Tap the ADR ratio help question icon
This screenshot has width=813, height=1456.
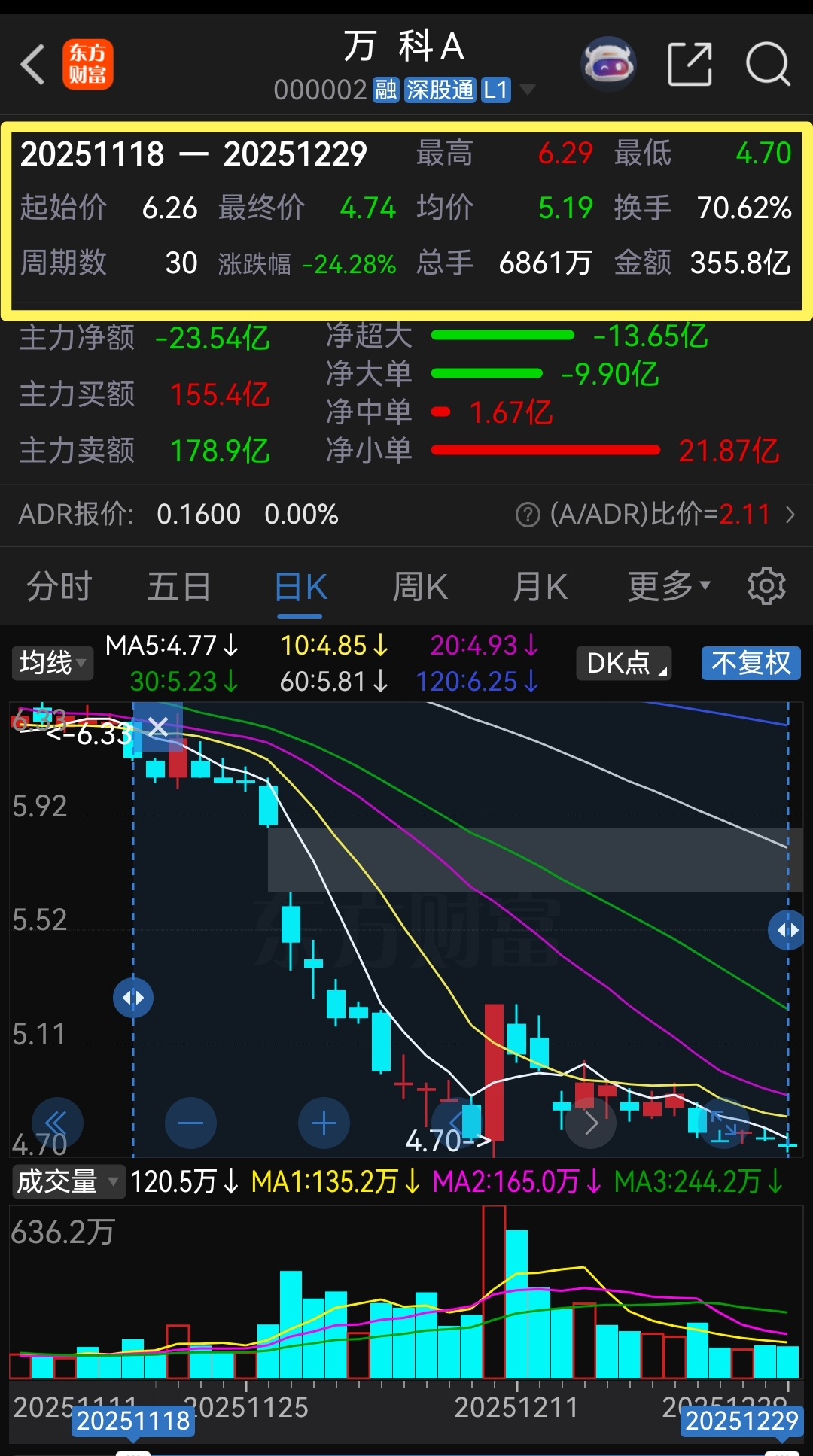tap(528, 515)
